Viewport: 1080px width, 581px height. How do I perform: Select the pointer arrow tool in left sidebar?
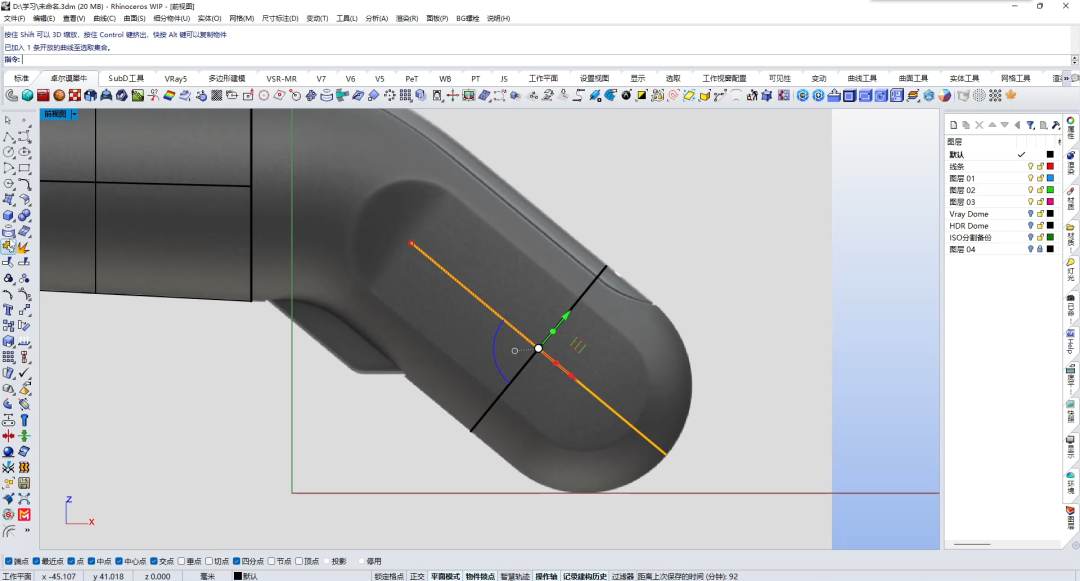pyautogui.click(x=8, y=120)
